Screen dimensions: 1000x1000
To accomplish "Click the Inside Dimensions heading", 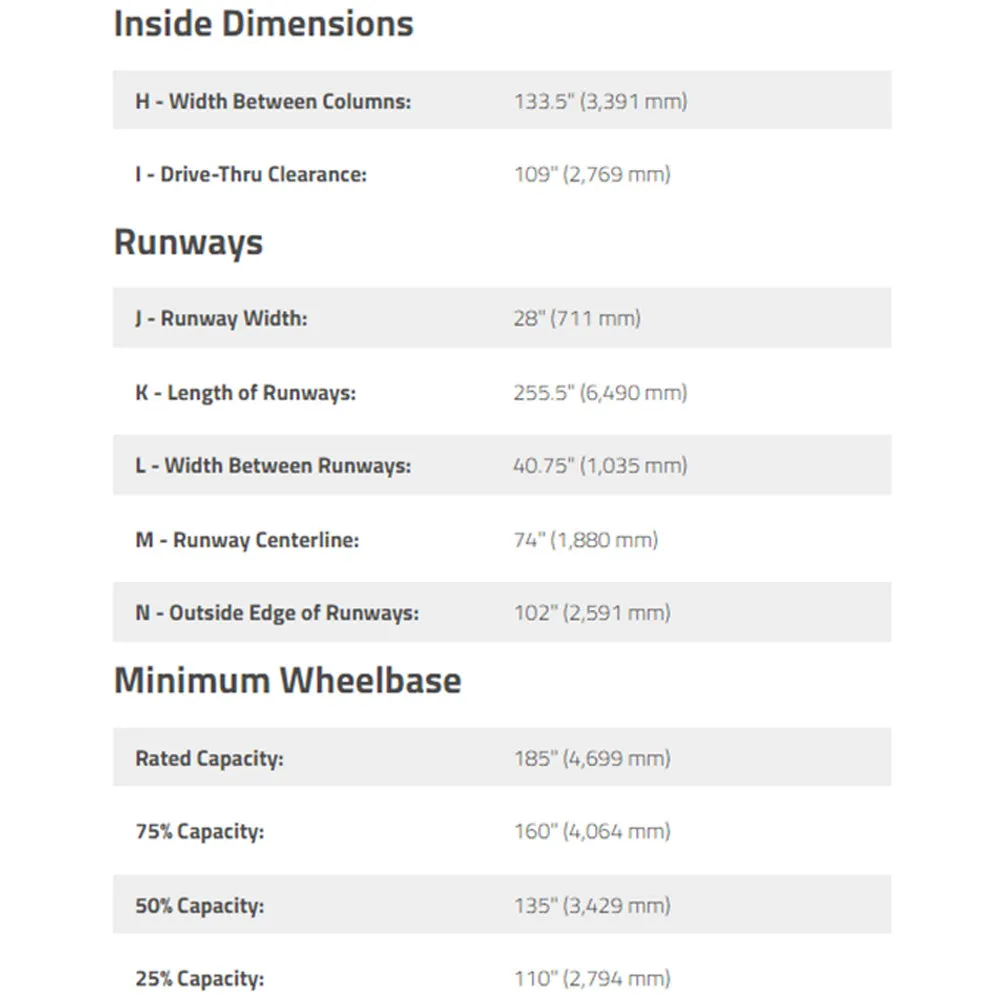I will (x=263, y=24).
